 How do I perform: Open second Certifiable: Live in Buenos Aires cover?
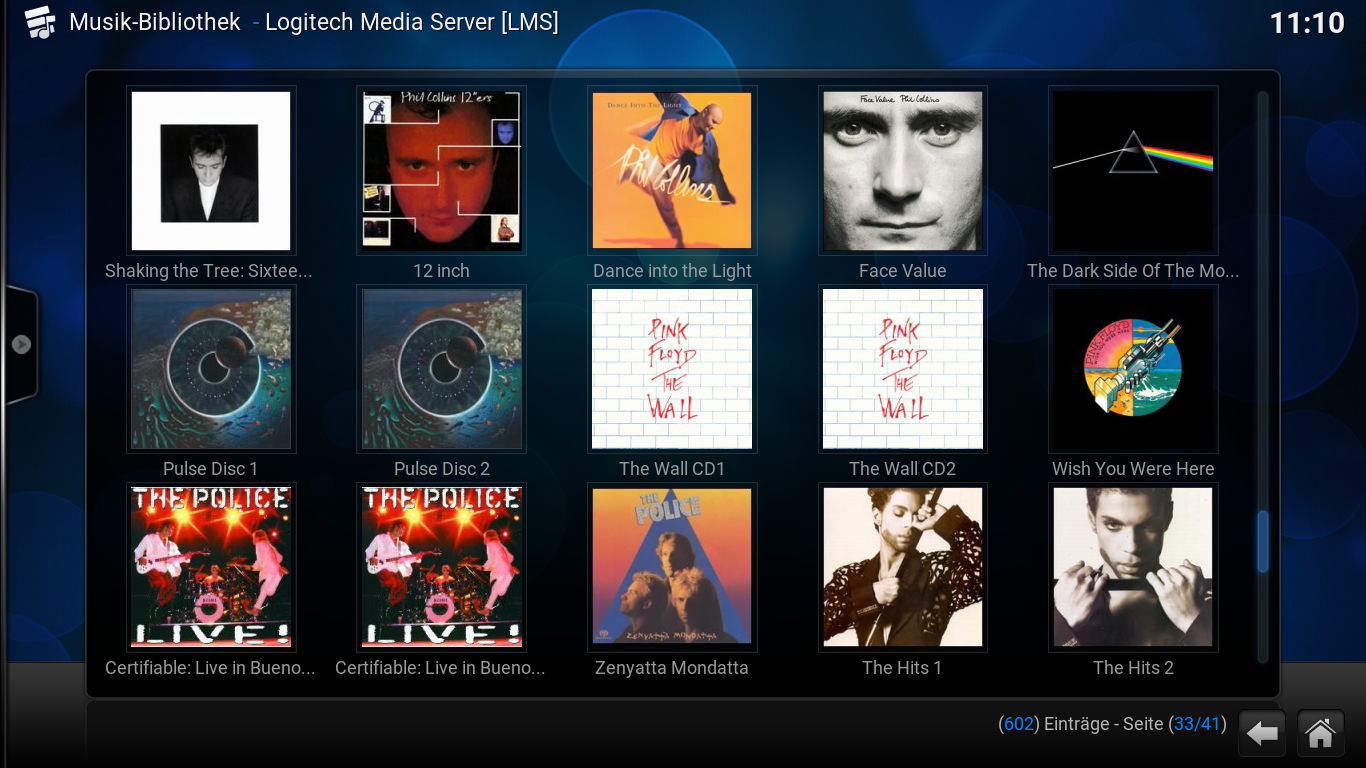[x=441, y=567]
